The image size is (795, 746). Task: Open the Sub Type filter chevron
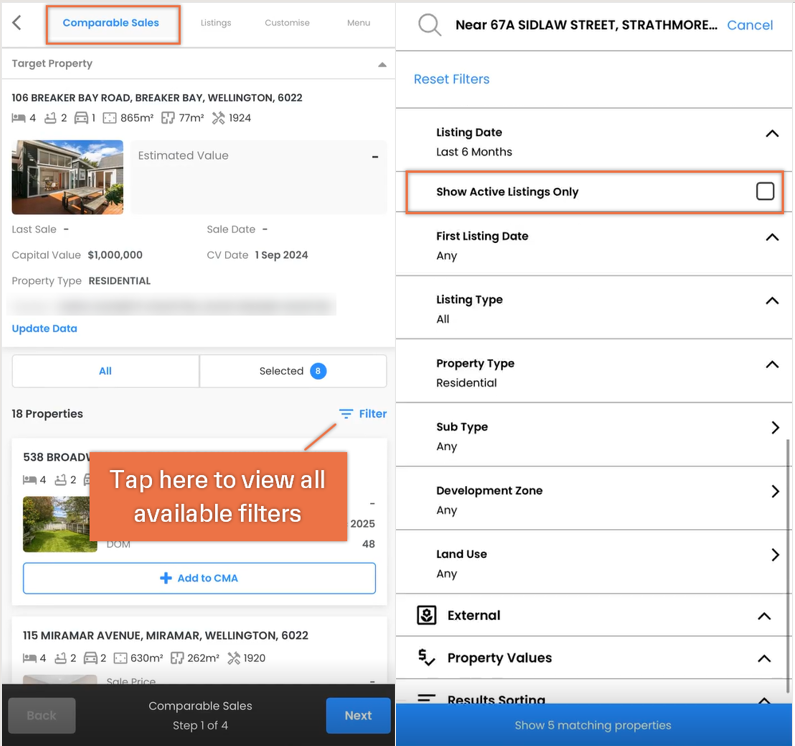775,428
